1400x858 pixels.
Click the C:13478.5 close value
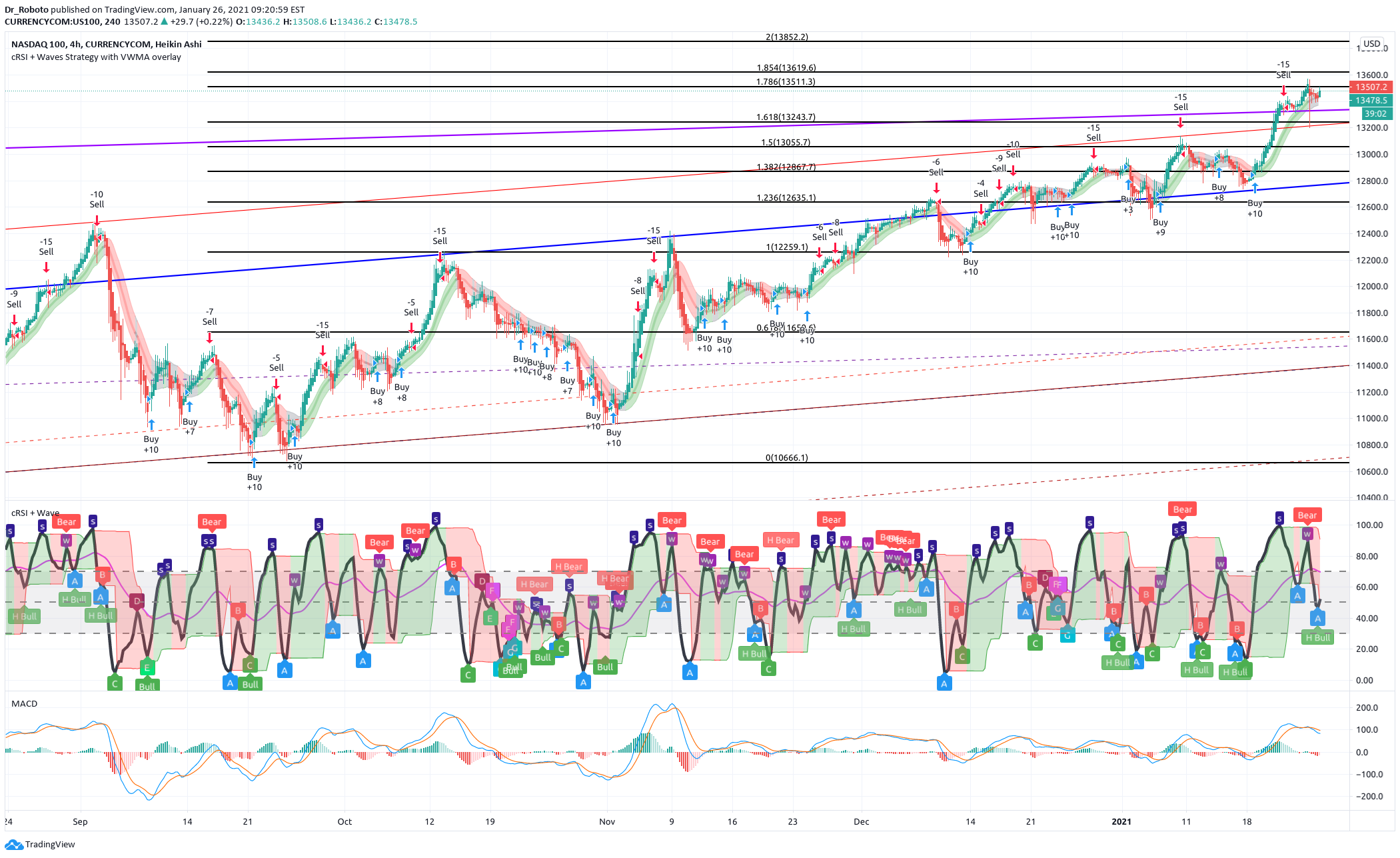pyautogui.click(x=396, y=21)
